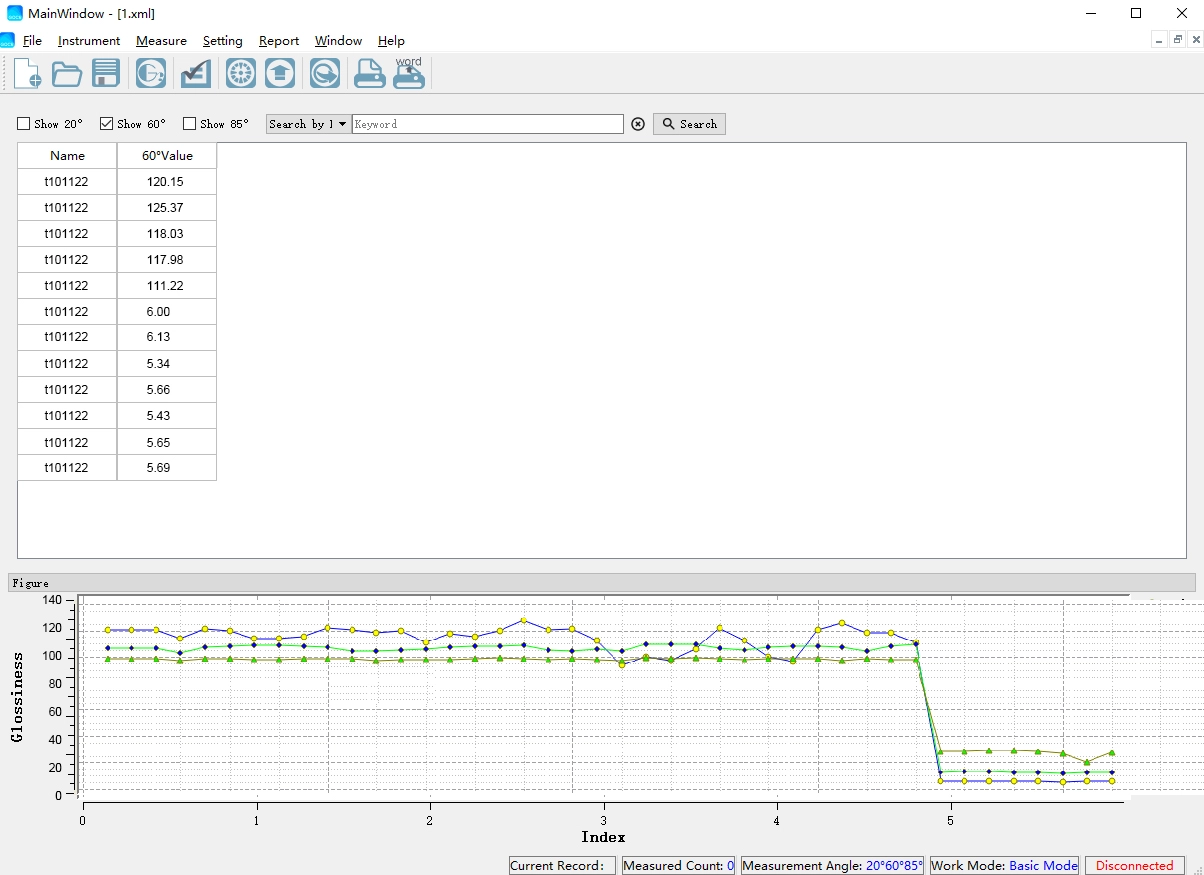The image size is (1204, 875).
Task: Save the record using the floppy disk icon
Action: point(106,74)
